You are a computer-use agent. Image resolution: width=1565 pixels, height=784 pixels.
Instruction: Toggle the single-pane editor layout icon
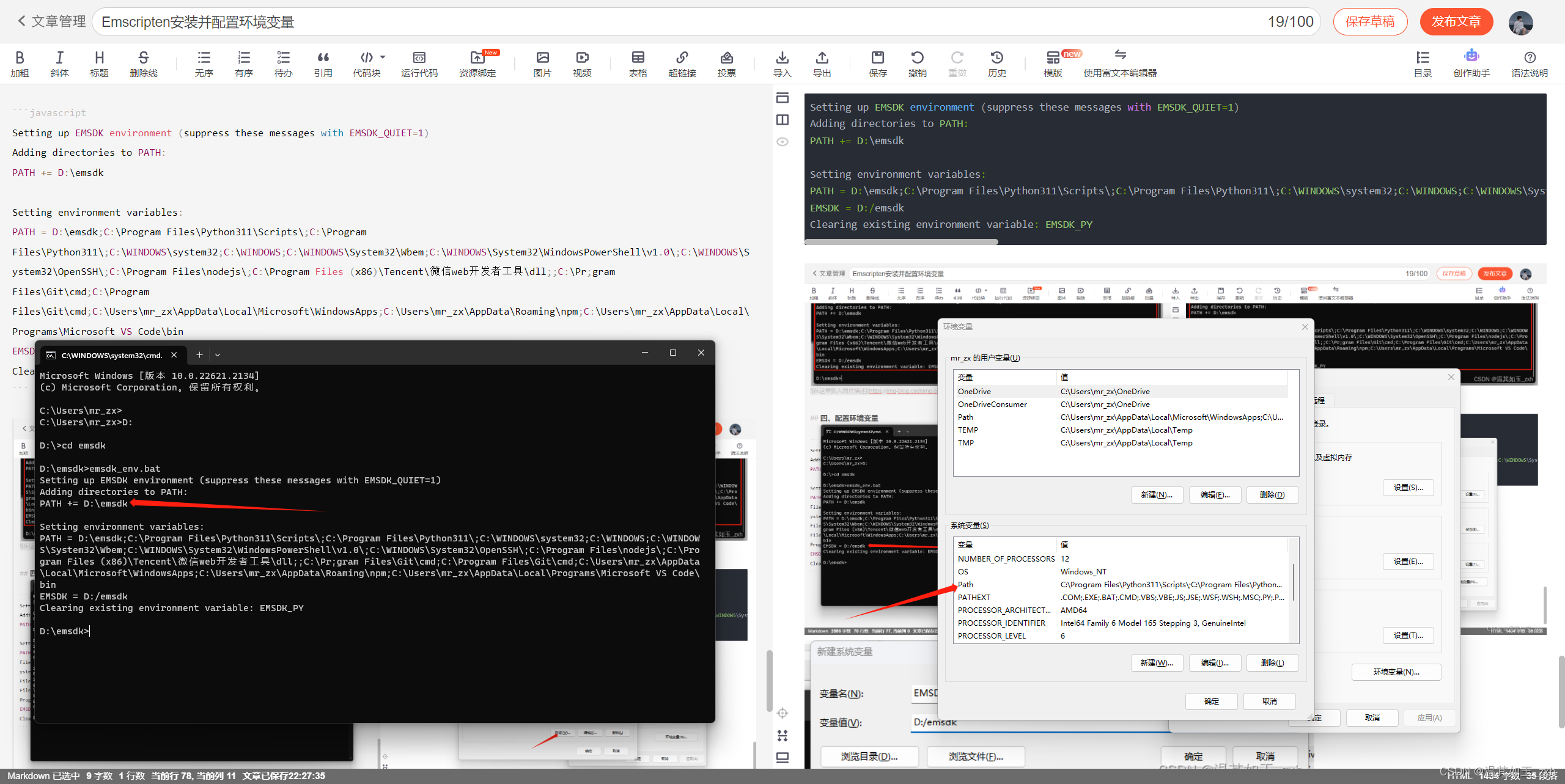pos(782,98)
